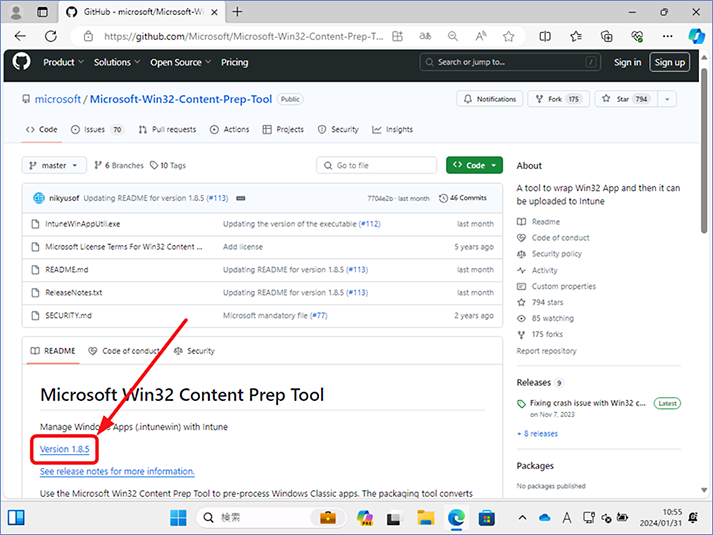Click the zoom magnifier icon in address bar

[452, 36]
